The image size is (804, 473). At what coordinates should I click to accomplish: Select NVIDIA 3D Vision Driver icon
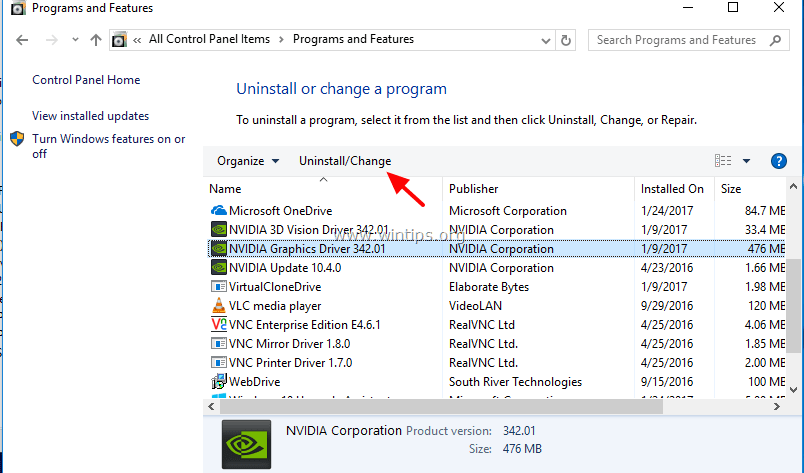(x=219, y=229)
